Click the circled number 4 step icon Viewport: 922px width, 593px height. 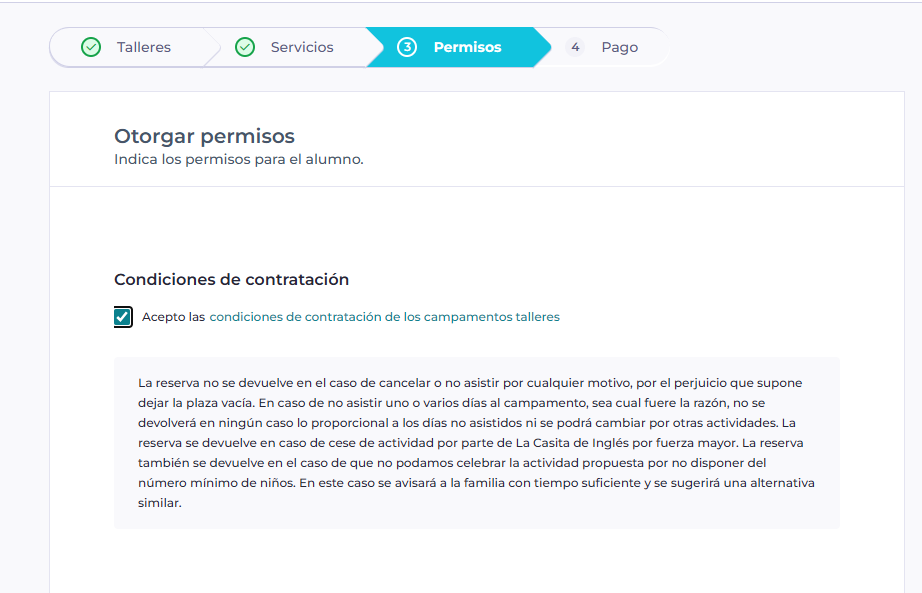(575, 47)
